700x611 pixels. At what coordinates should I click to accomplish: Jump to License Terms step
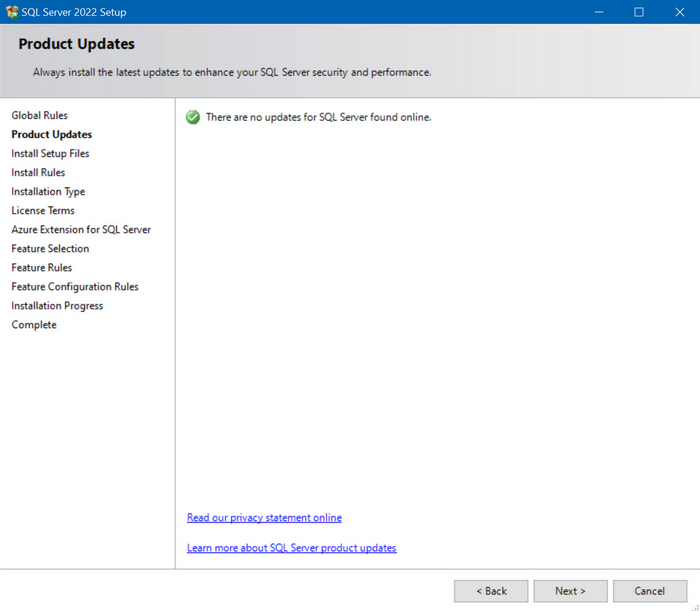(x=43, y=211)
